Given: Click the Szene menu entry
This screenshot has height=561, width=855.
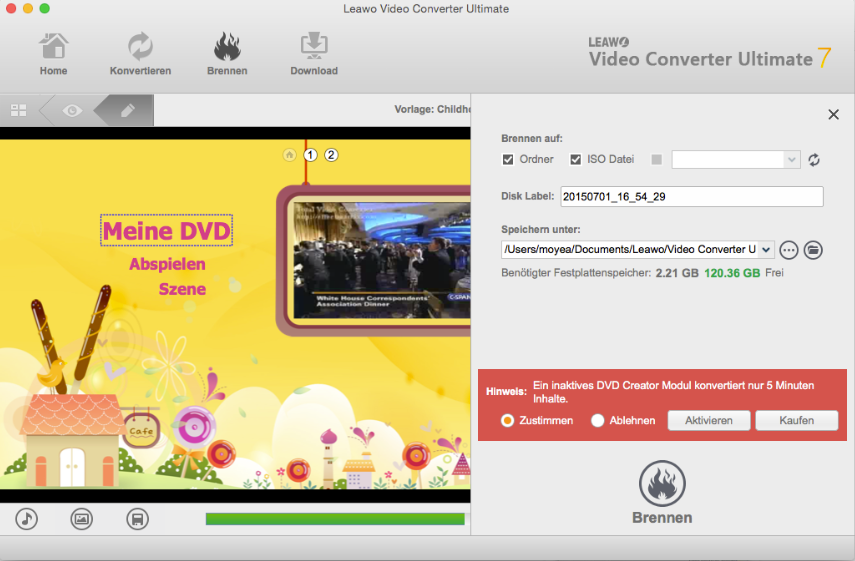Looking at the screenshot, I should point(182,289).
